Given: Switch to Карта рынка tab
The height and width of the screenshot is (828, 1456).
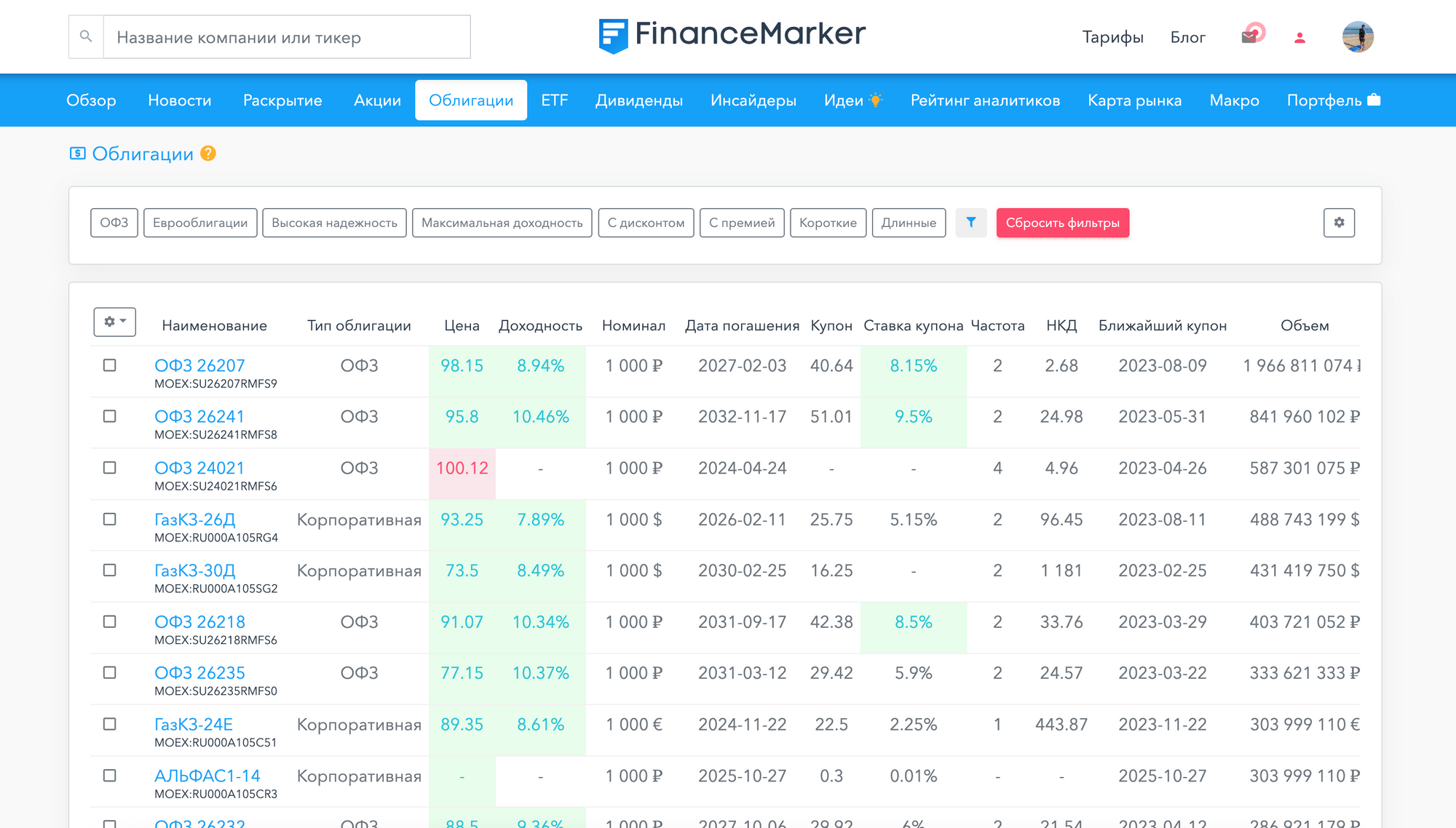Looking at the screenshot, I should 1134,100.
